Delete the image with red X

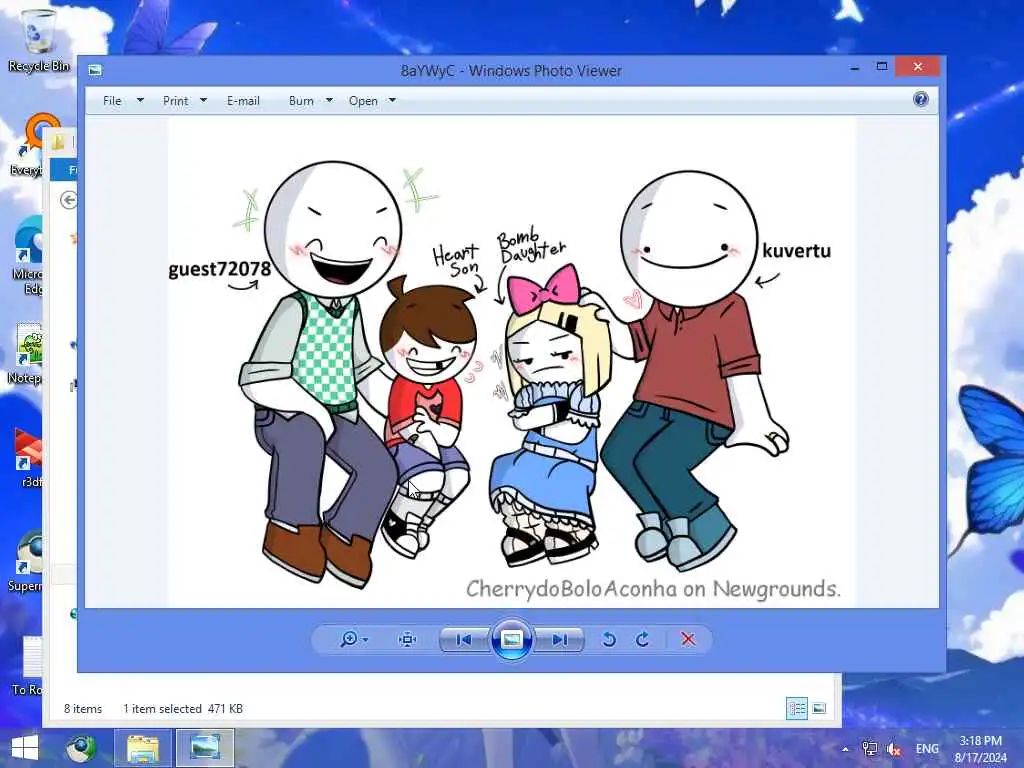click(688, 639)
